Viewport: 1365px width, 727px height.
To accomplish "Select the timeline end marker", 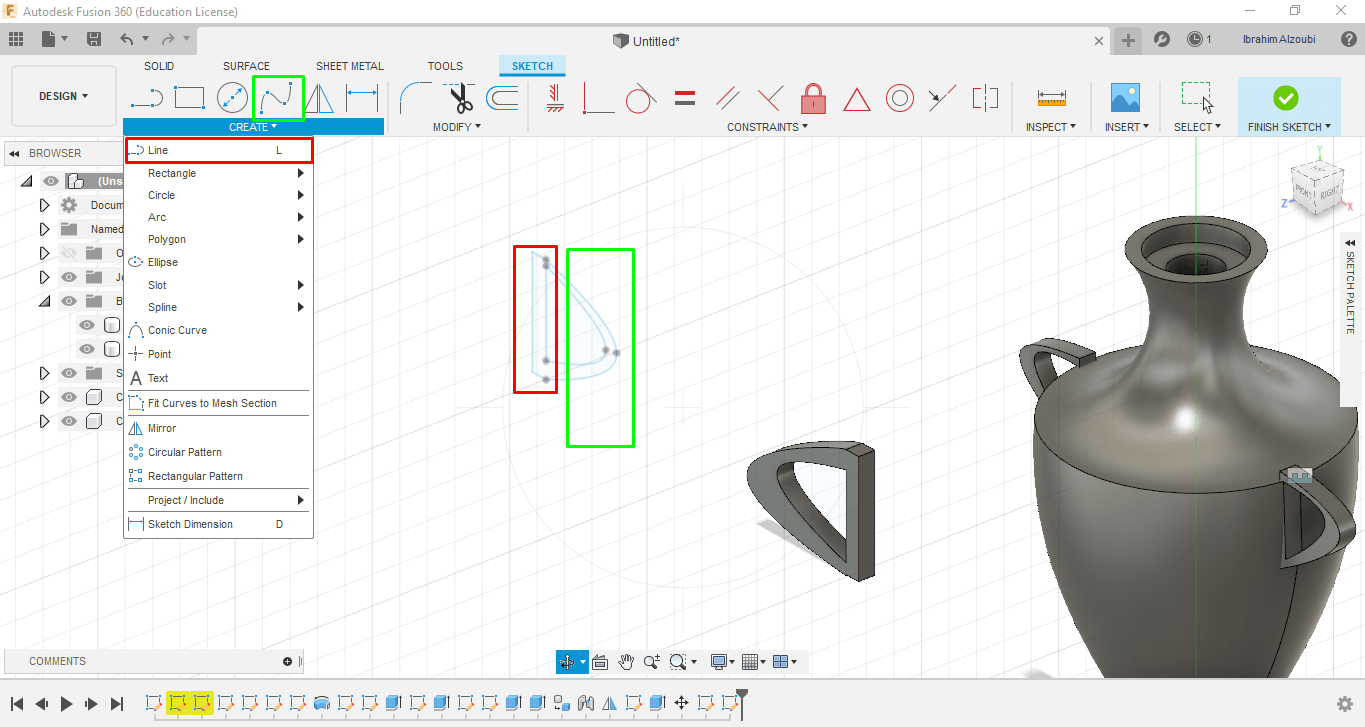I will click(x=742, y=702).
